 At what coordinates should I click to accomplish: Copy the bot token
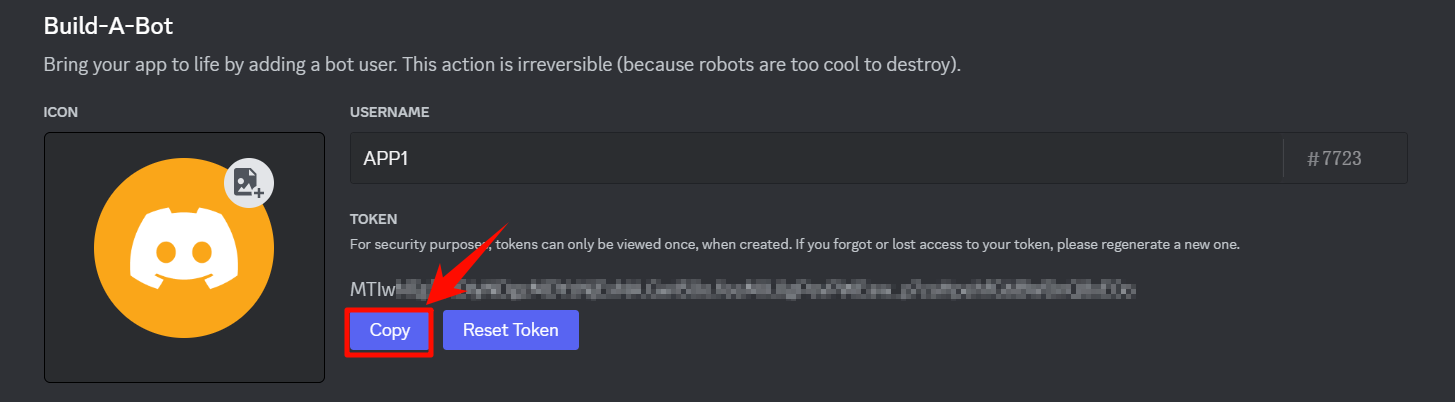pos(390,330)
